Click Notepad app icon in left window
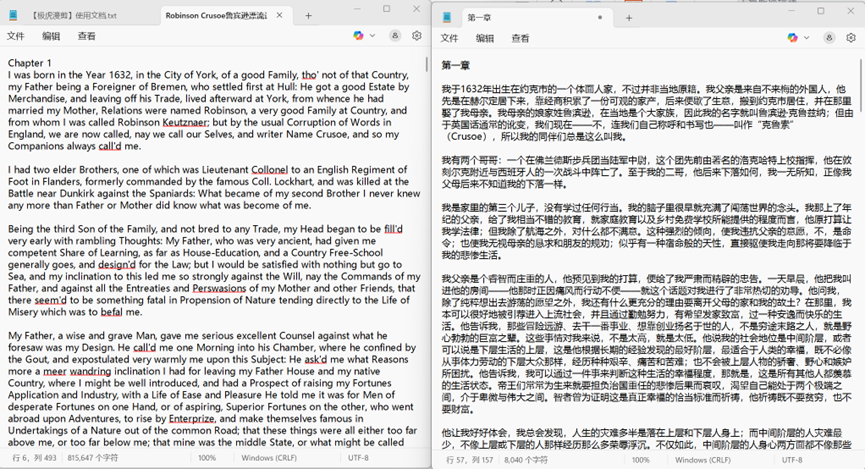 click(13, 15)
